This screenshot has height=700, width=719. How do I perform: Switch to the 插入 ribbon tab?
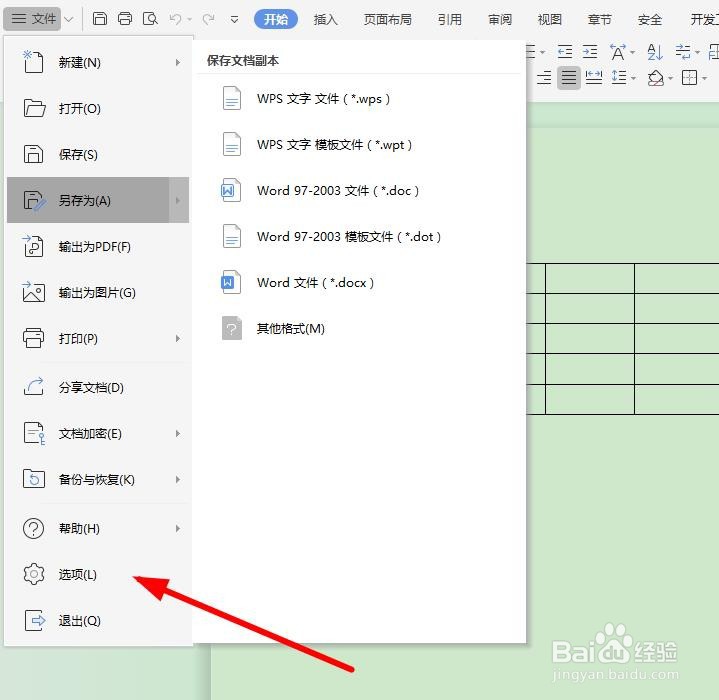(x=325, y=19)
